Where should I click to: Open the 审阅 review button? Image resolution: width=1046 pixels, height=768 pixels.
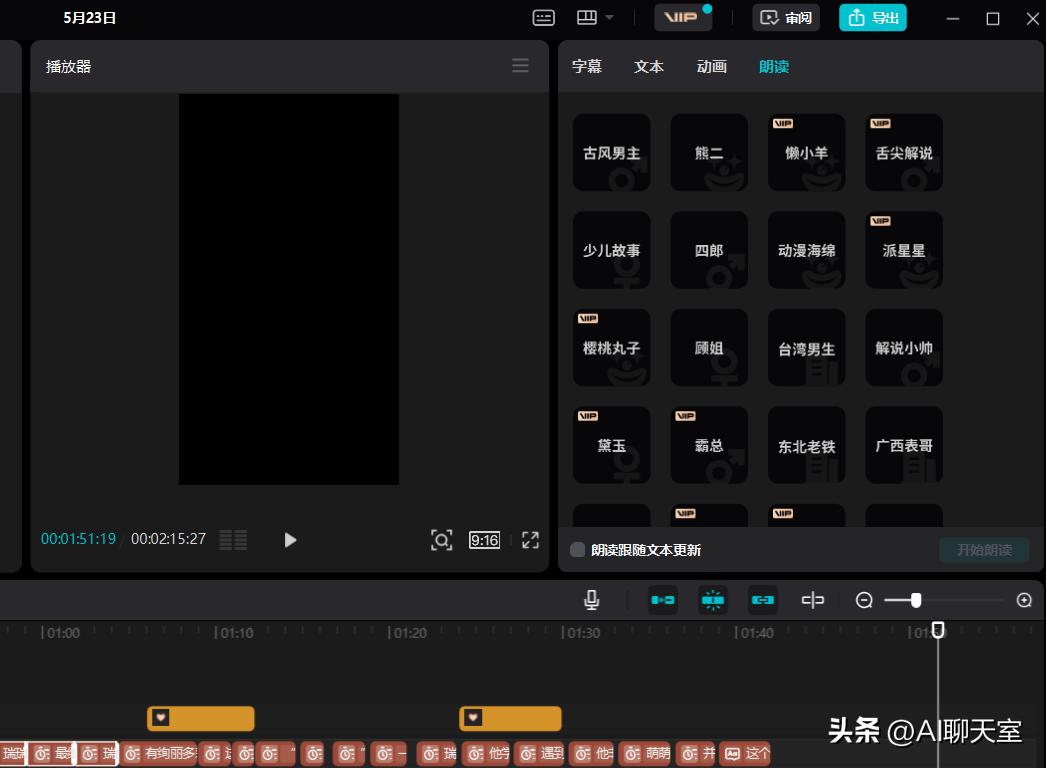(x=785, y=17)
